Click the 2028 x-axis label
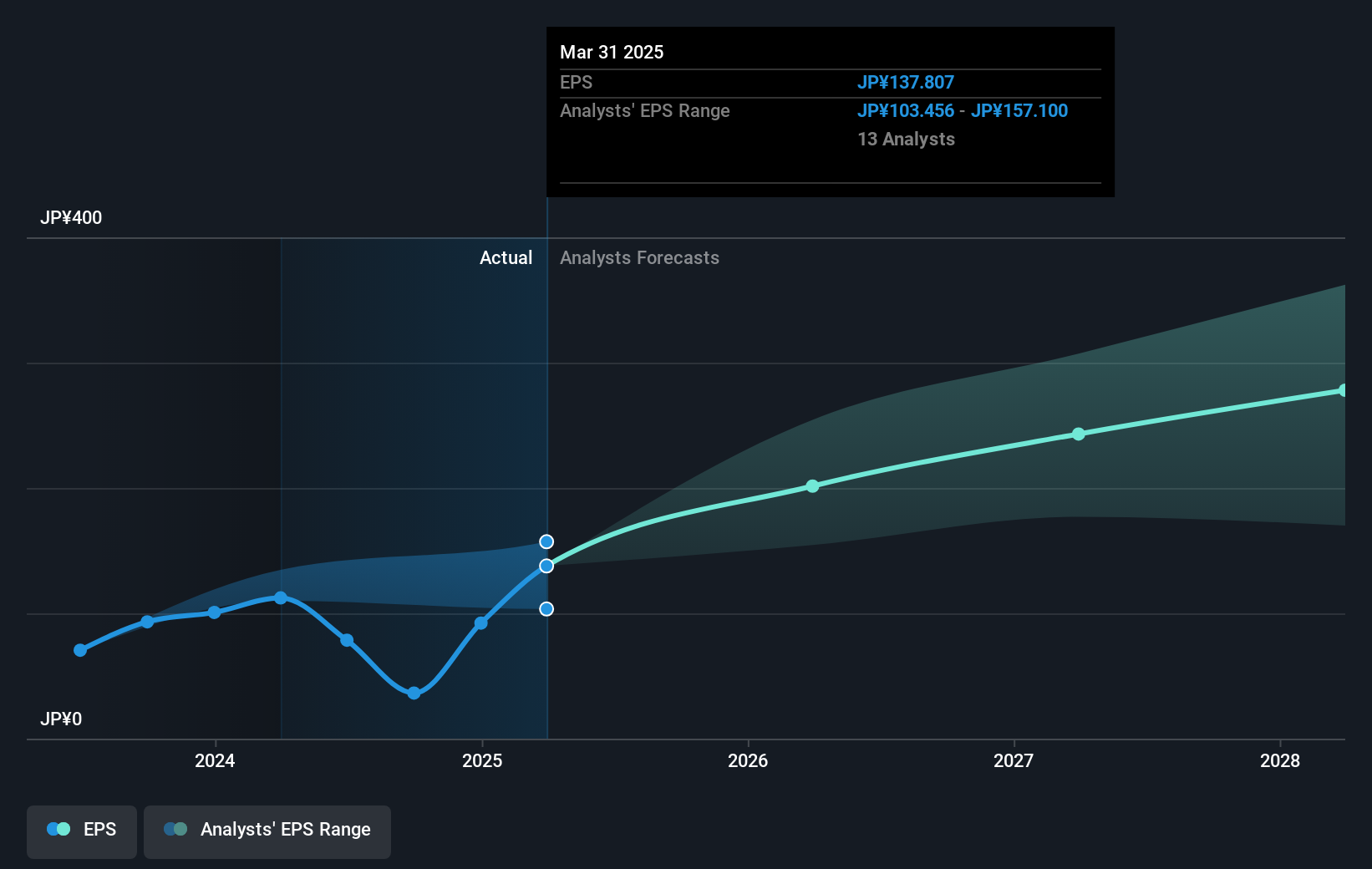 [x=1280, y=760]
